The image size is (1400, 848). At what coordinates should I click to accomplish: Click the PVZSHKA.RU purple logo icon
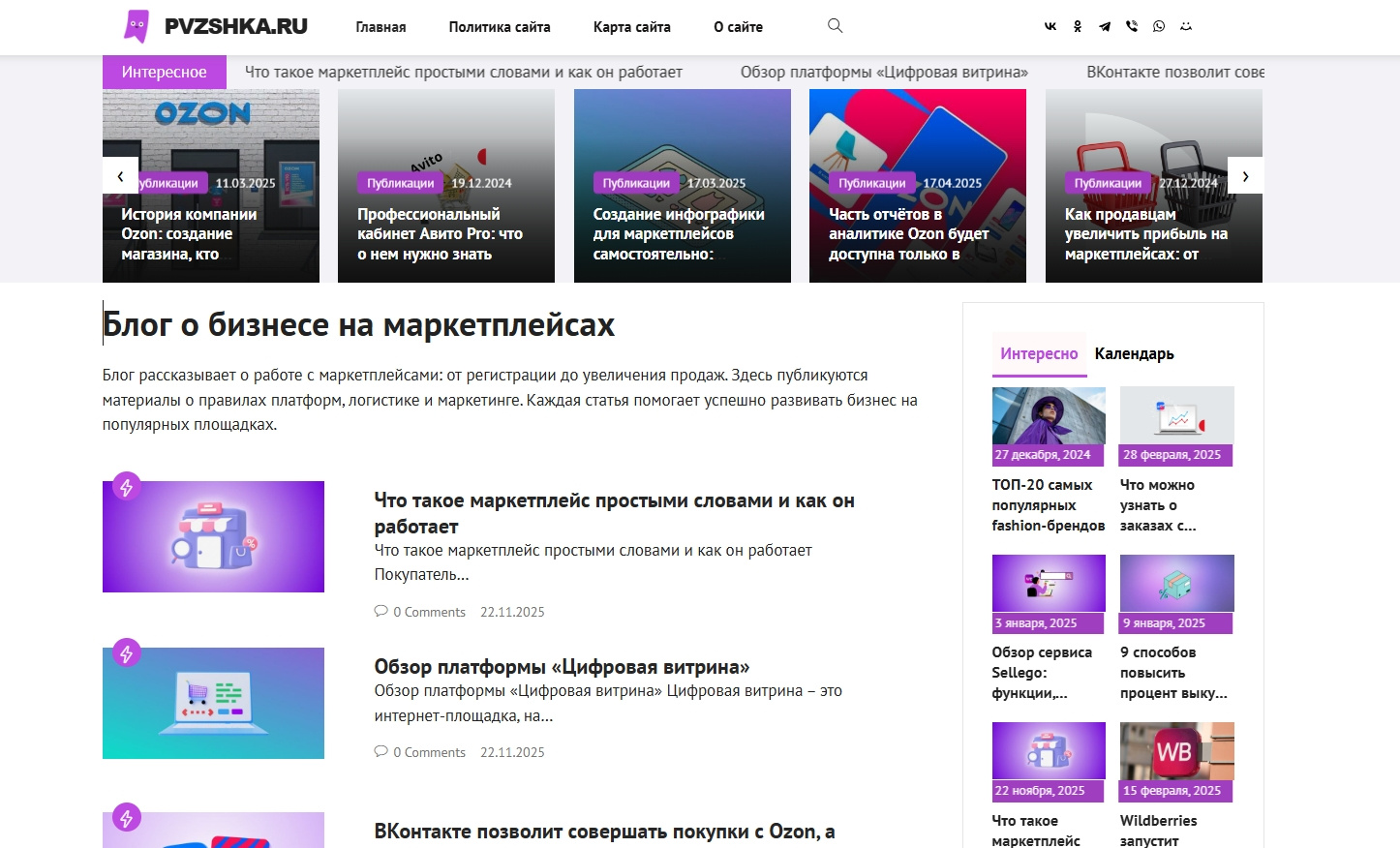[x=137, y=26]
